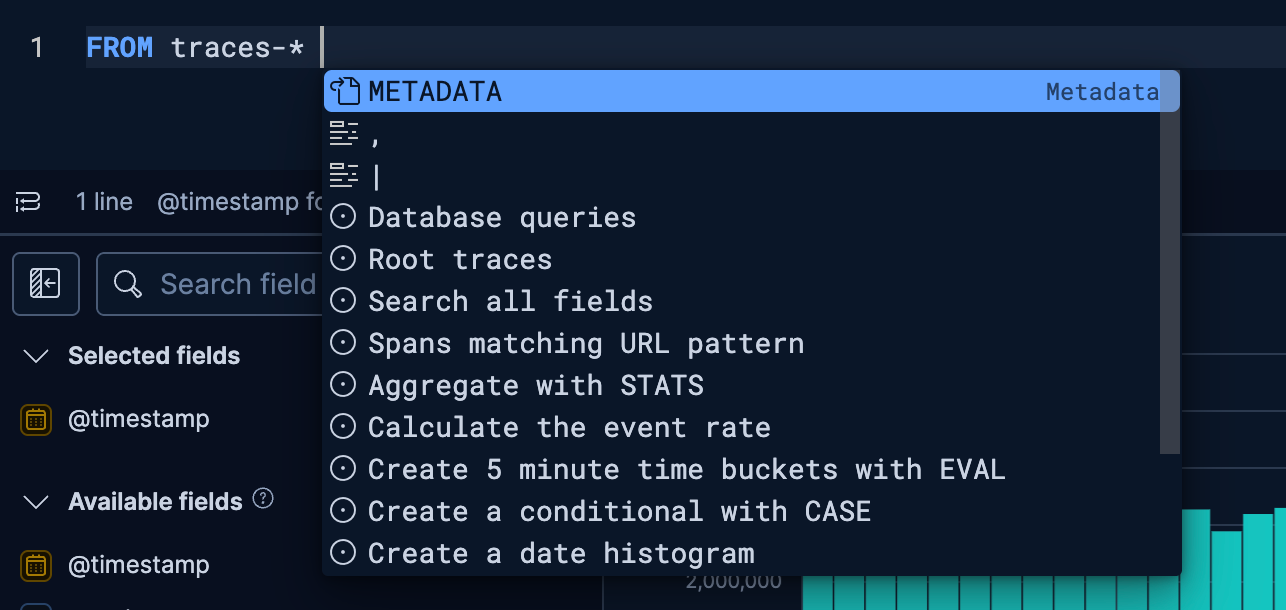1286x610 pixels.
Task: Choose the highlighted METADATA autocomplete entry
Action: [434, 91]
